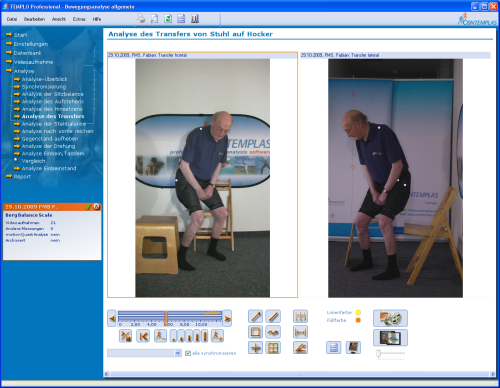This screenshot has width=500, height=388.
Task: Click the eraser delete drawings icon under the timeline
Action: [x=126, y=336]
